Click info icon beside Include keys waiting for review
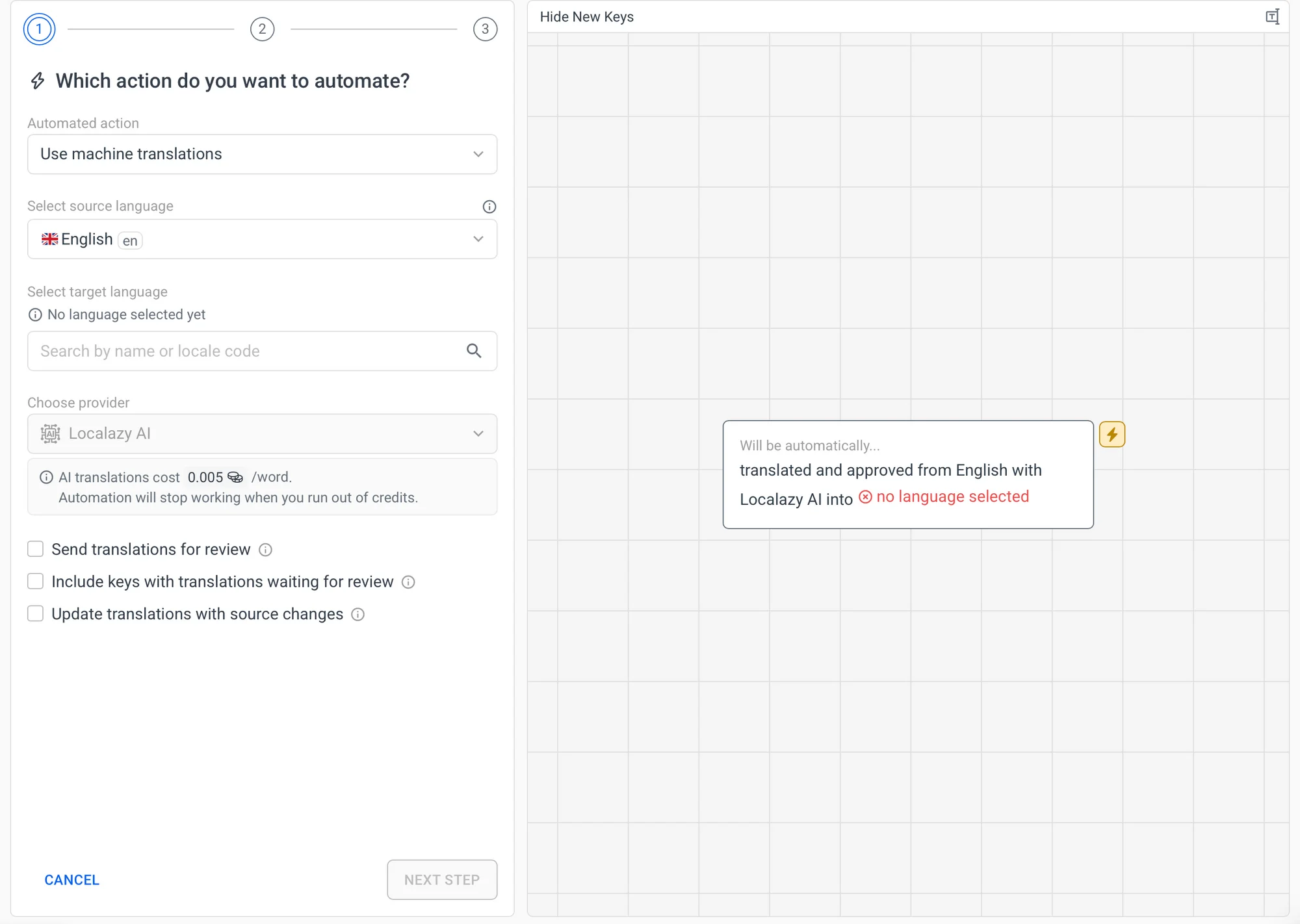 point(408,582)
